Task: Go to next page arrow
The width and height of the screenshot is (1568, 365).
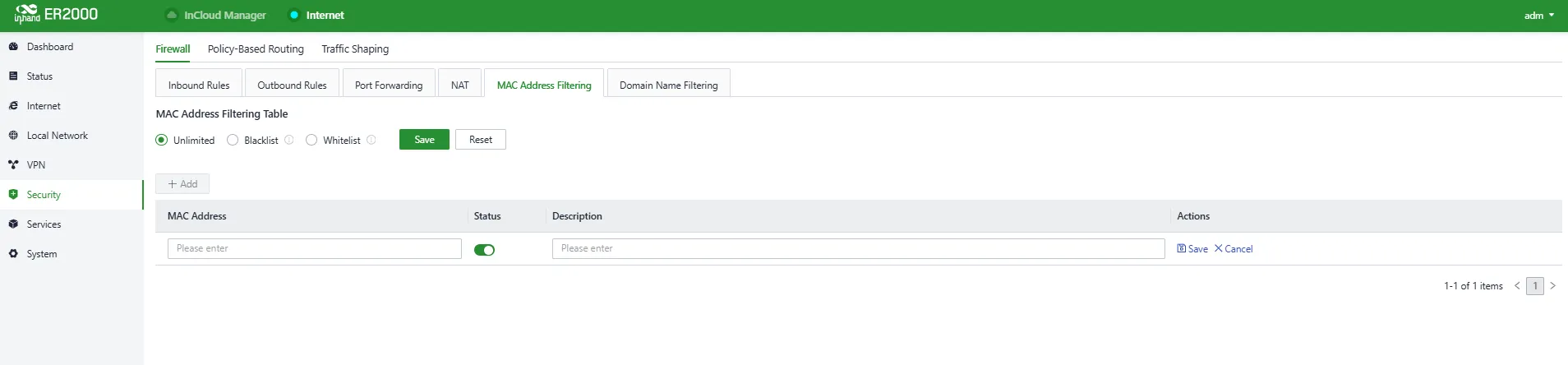Action: pos(1552,286)
